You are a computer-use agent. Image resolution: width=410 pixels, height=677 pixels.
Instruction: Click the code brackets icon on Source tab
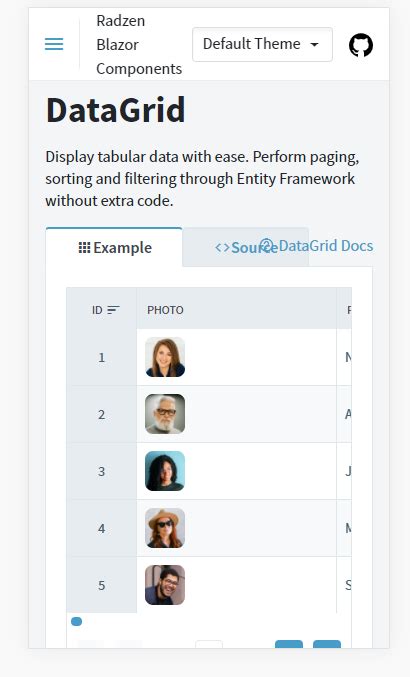coord(222,248)
